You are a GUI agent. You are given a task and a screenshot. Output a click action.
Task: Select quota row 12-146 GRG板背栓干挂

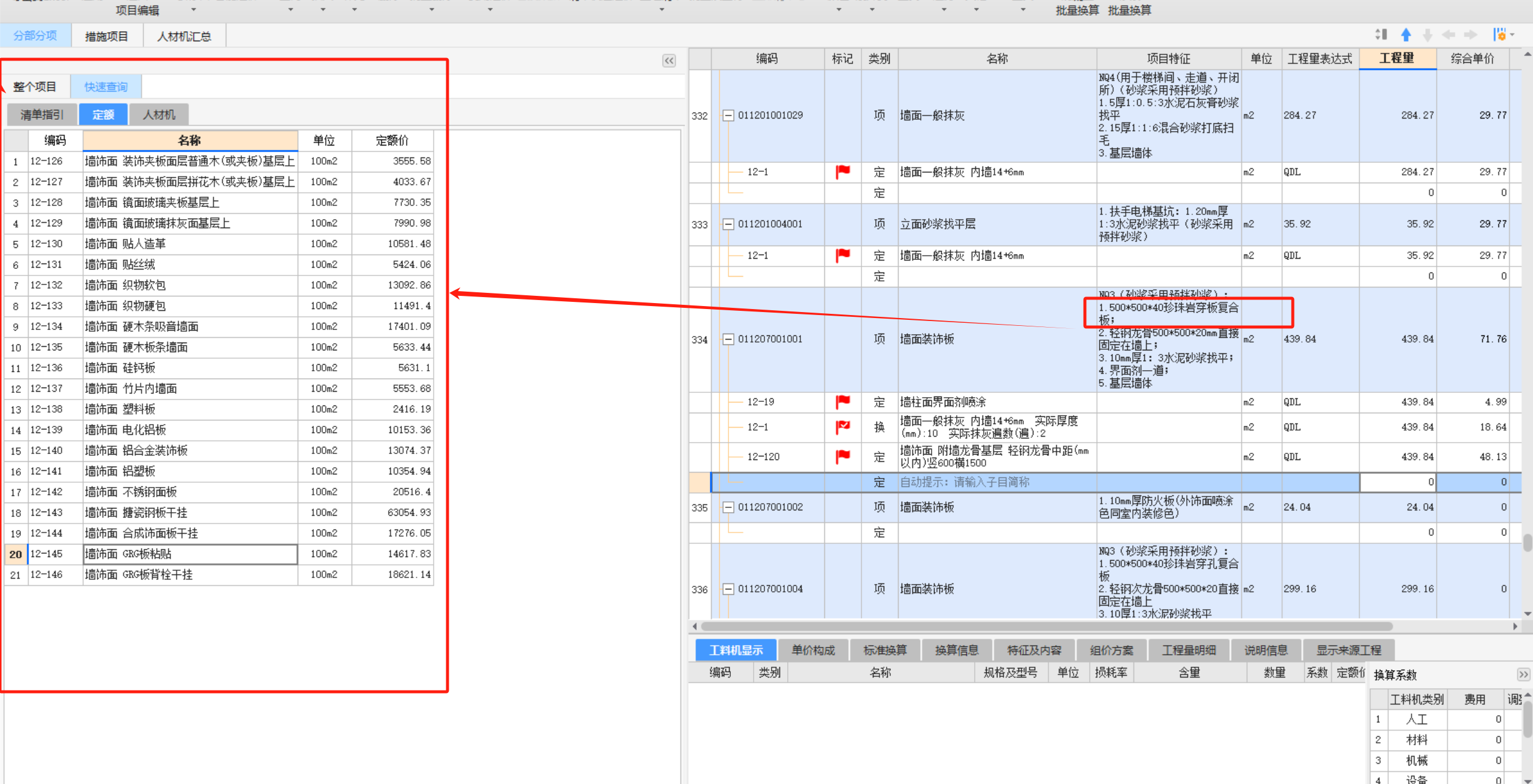[219, 575]
